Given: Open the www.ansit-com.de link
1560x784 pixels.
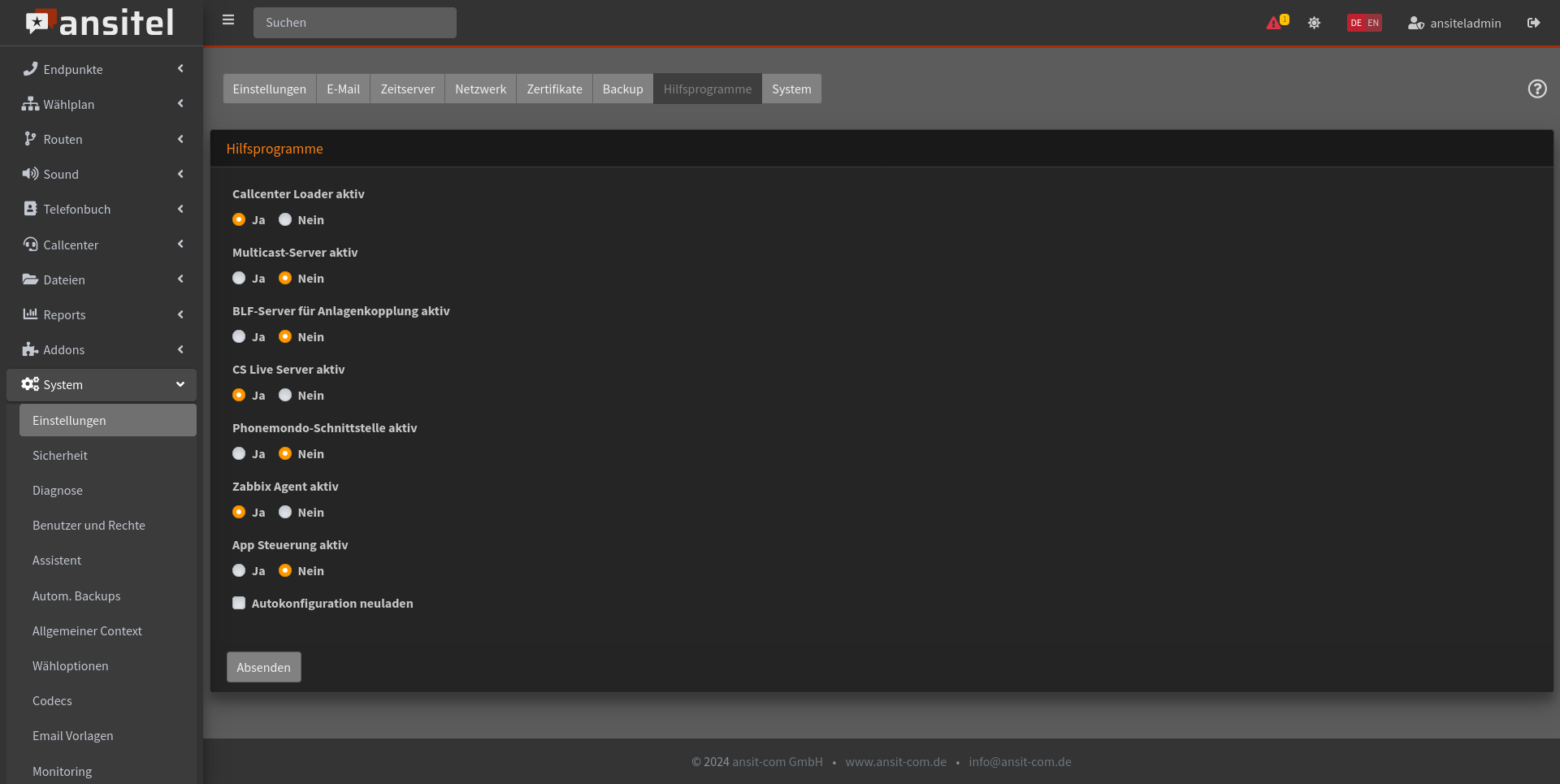Looking at the screenshot, I should coord(895,761).
